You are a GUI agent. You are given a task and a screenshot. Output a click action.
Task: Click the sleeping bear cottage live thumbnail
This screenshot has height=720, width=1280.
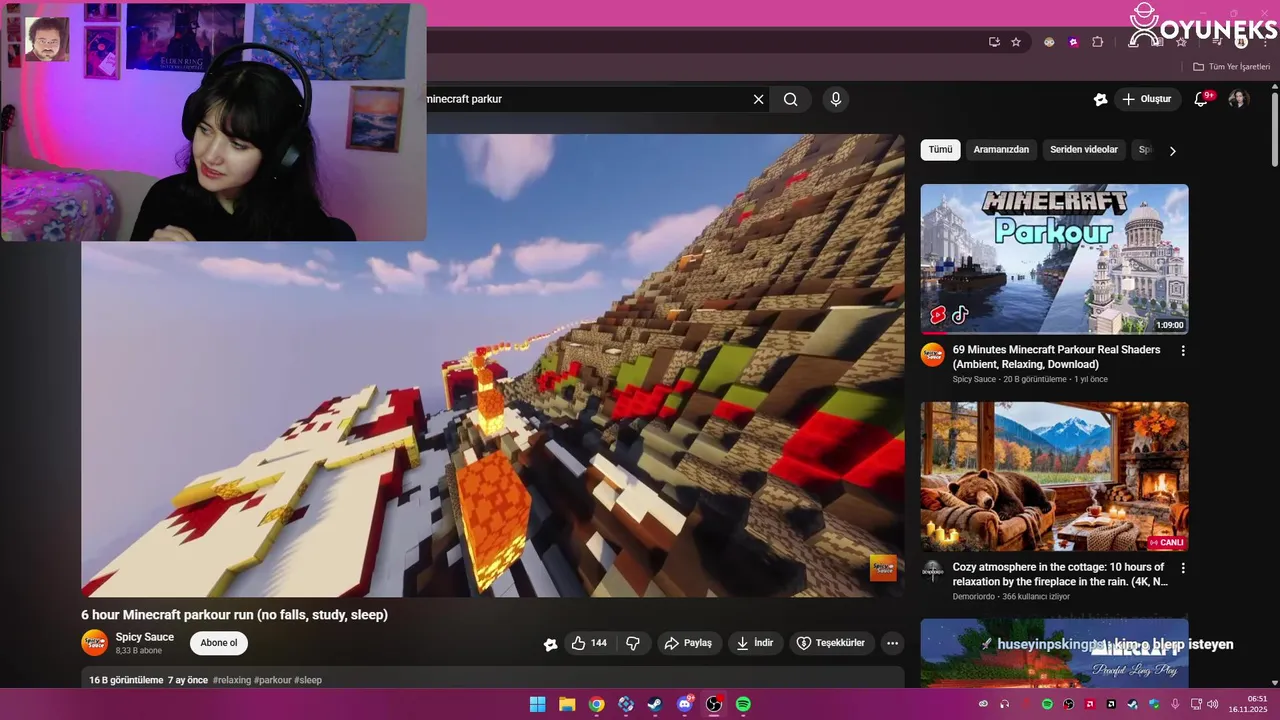(x=1055, y=476)
